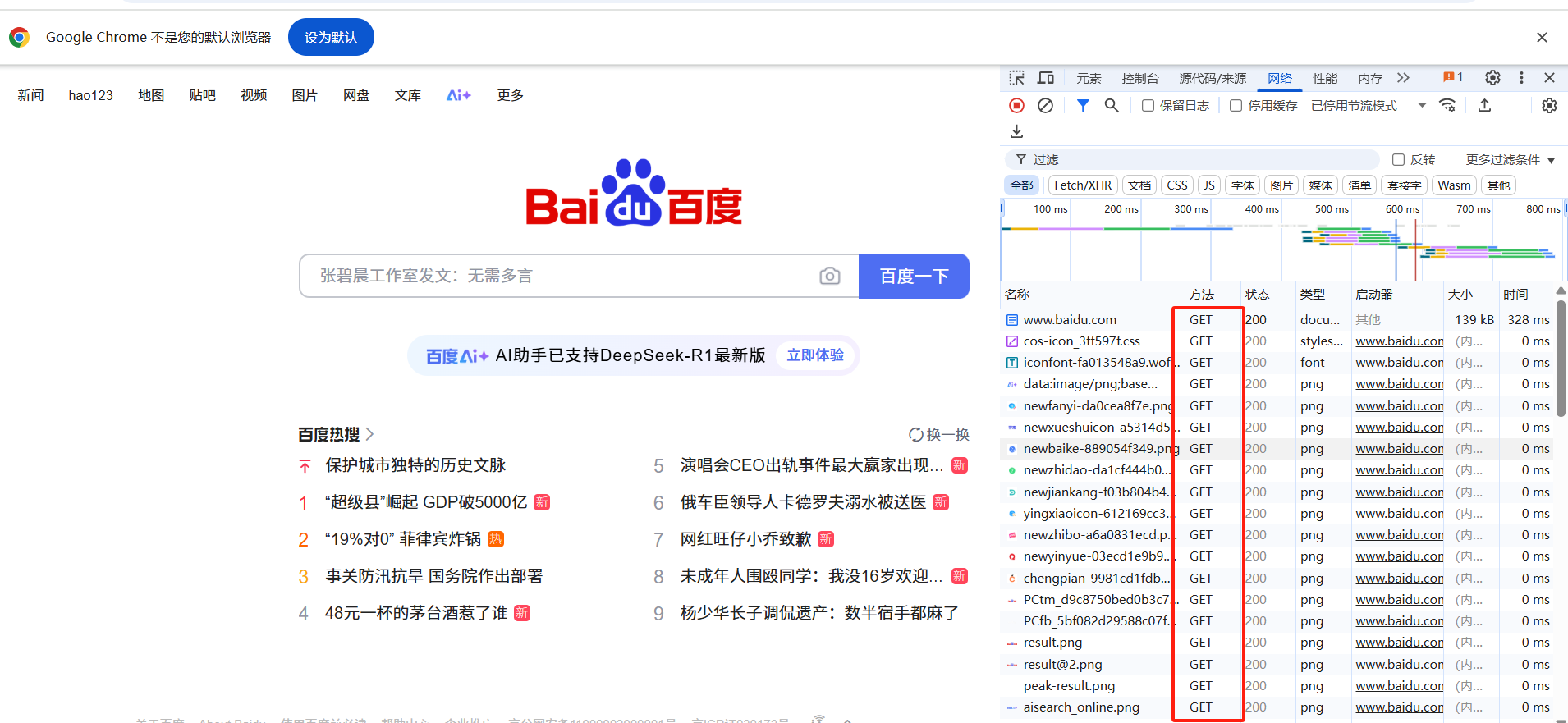
Task: Select the 全部 filter type
Action: point(1022,185)
